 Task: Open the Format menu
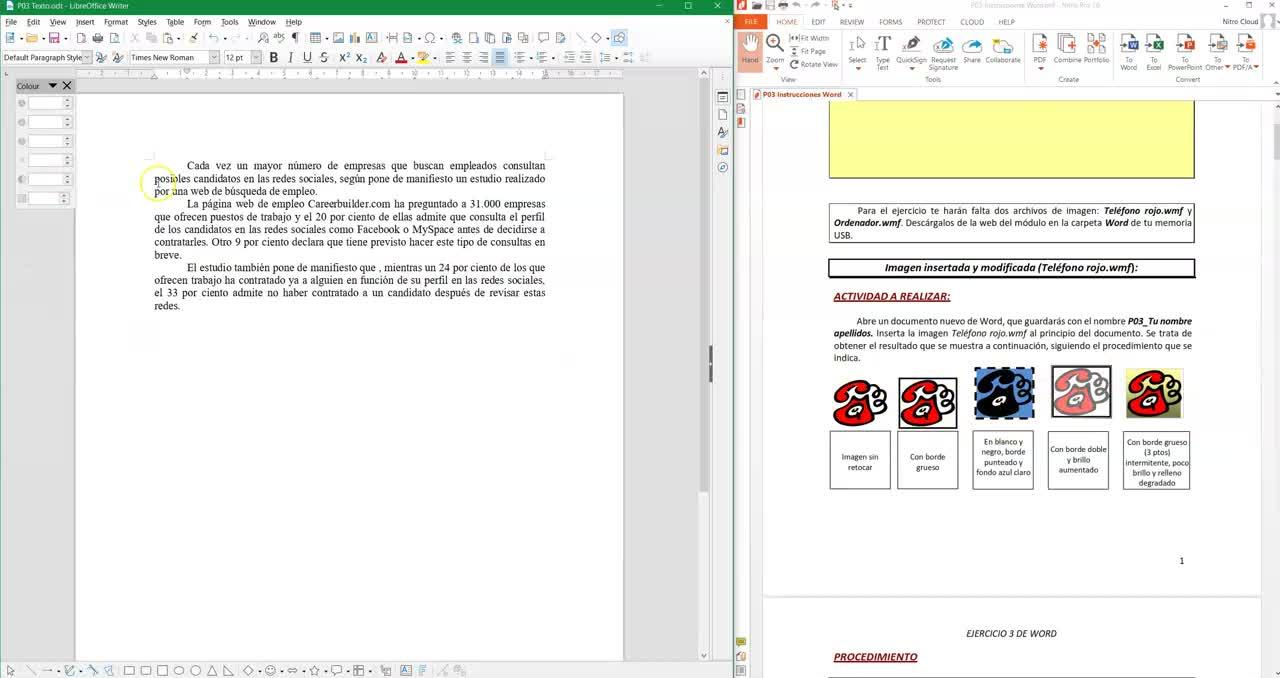point(115,22)
